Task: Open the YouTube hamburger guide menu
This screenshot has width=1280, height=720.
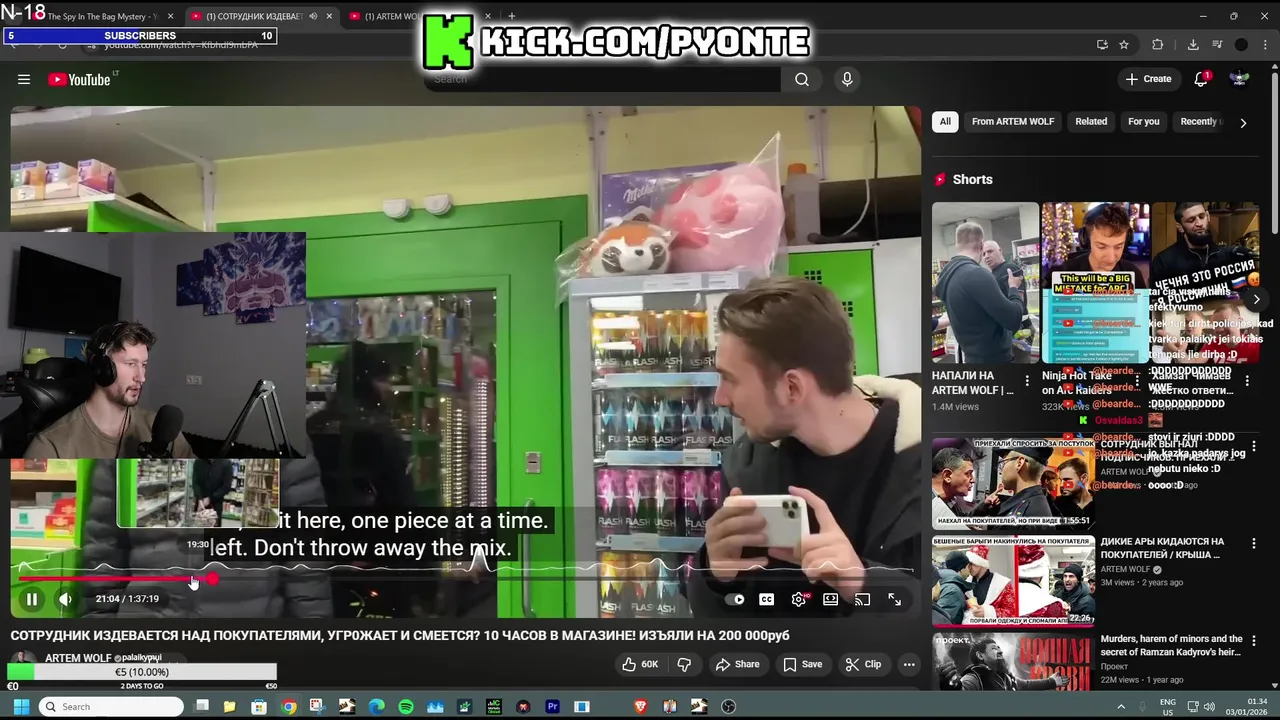Action: pos(24,79)
